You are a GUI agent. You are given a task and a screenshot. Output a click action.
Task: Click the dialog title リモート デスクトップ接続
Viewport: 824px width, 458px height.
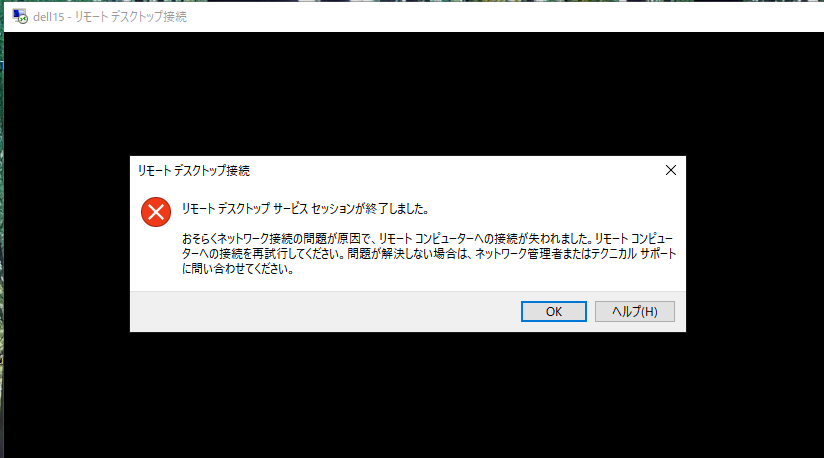(193, 171)
